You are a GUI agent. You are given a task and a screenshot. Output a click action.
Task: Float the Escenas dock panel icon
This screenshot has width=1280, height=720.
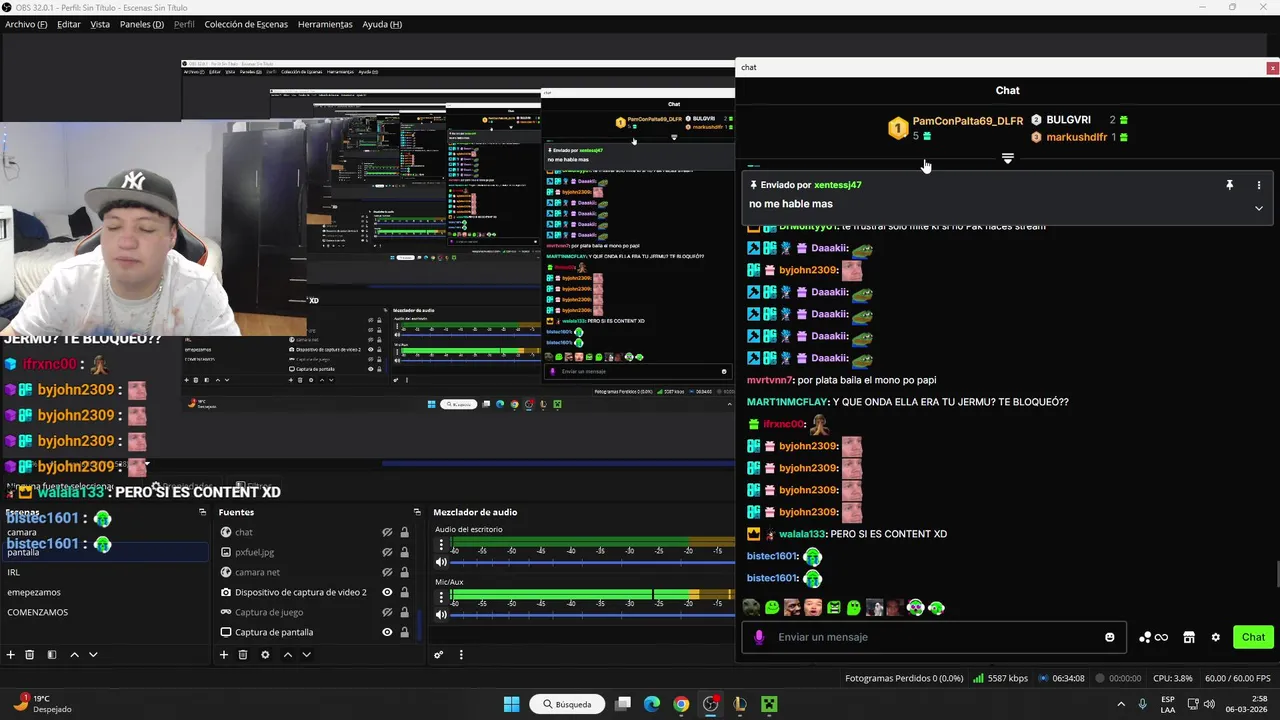(x=203, y=512)
